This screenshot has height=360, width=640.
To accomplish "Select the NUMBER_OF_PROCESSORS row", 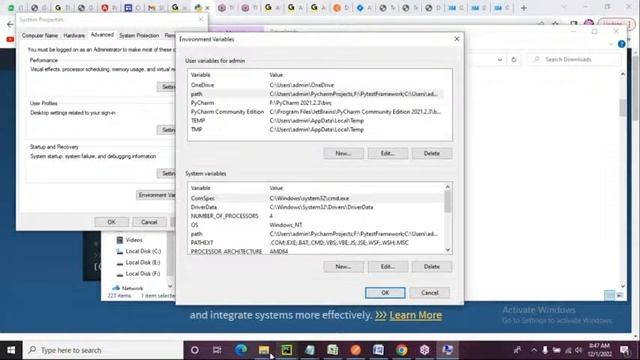I will click(316, 216).
